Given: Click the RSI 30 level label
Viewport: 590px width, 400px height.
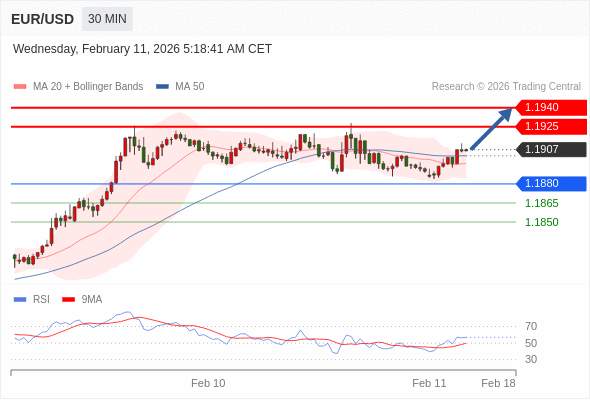Looking at the screenshot, I should [x=531, y=359].
